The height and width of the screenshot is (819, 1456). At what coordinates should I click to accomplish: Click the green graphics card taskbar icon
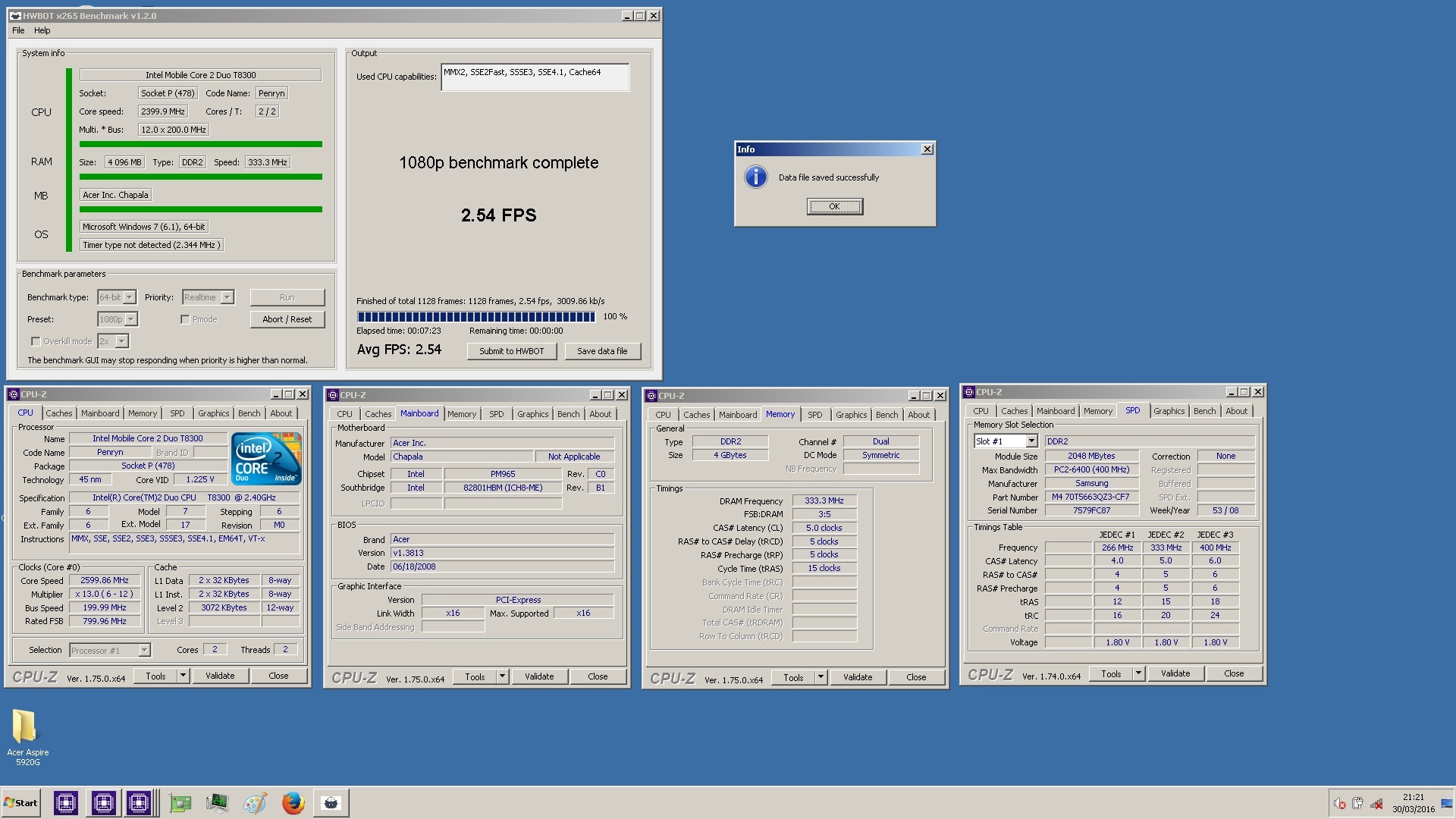tap(180, 802)
